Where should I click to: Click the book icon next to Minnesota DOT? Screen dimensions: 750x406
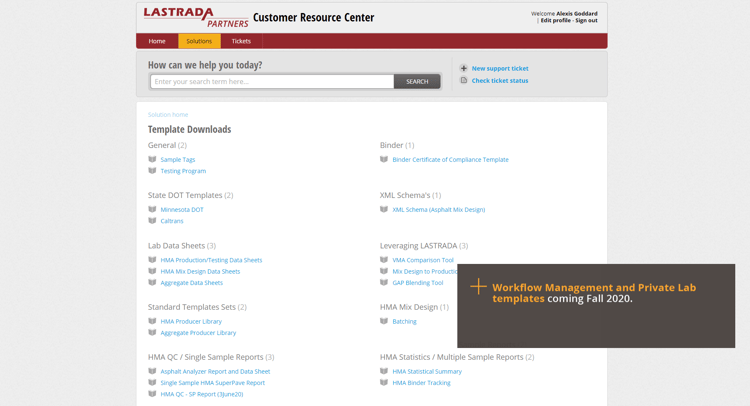[x=152, y=209]
